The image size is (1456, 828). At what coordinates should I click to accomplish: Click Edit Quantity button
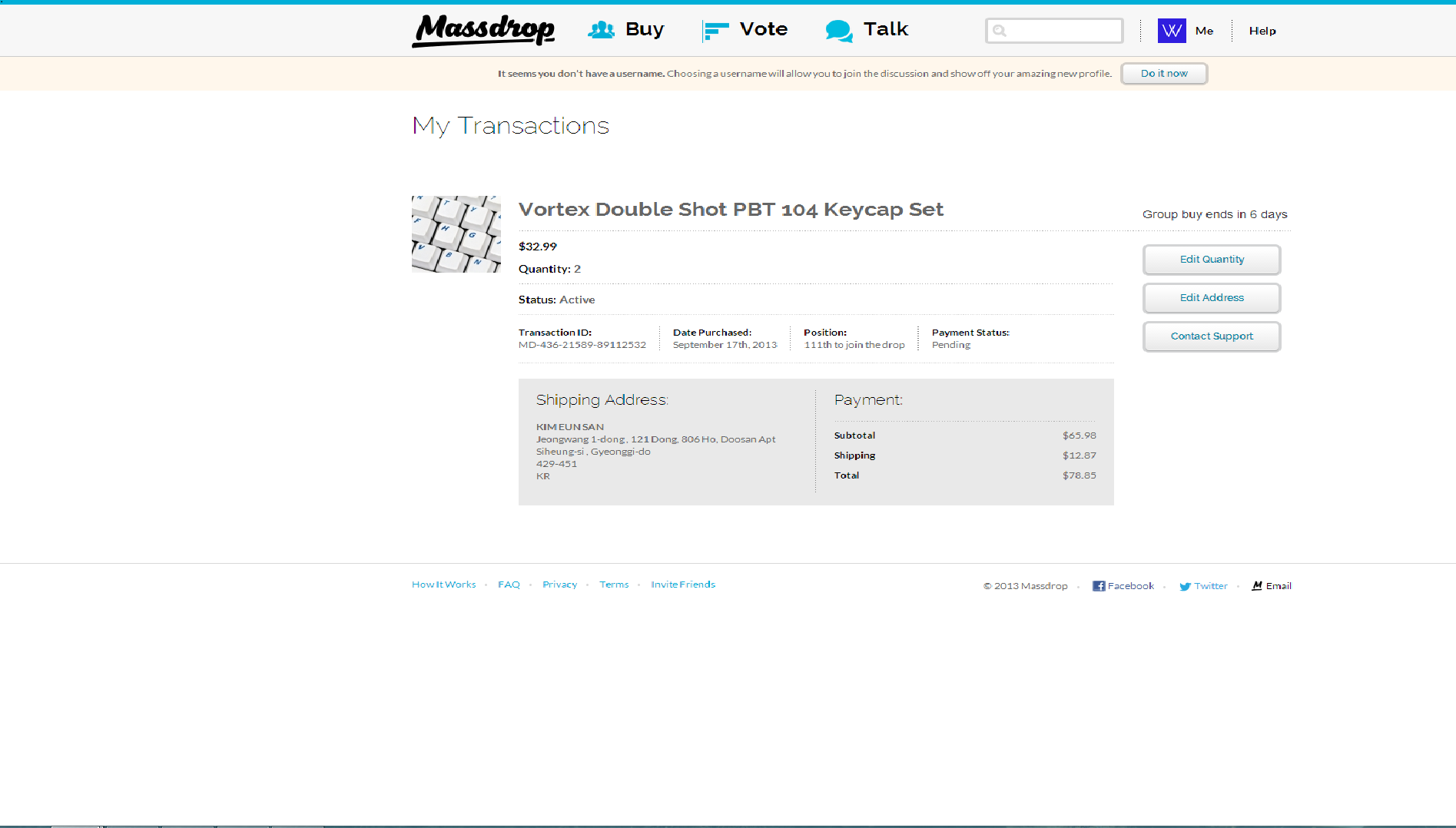(x=1212, y=260)
